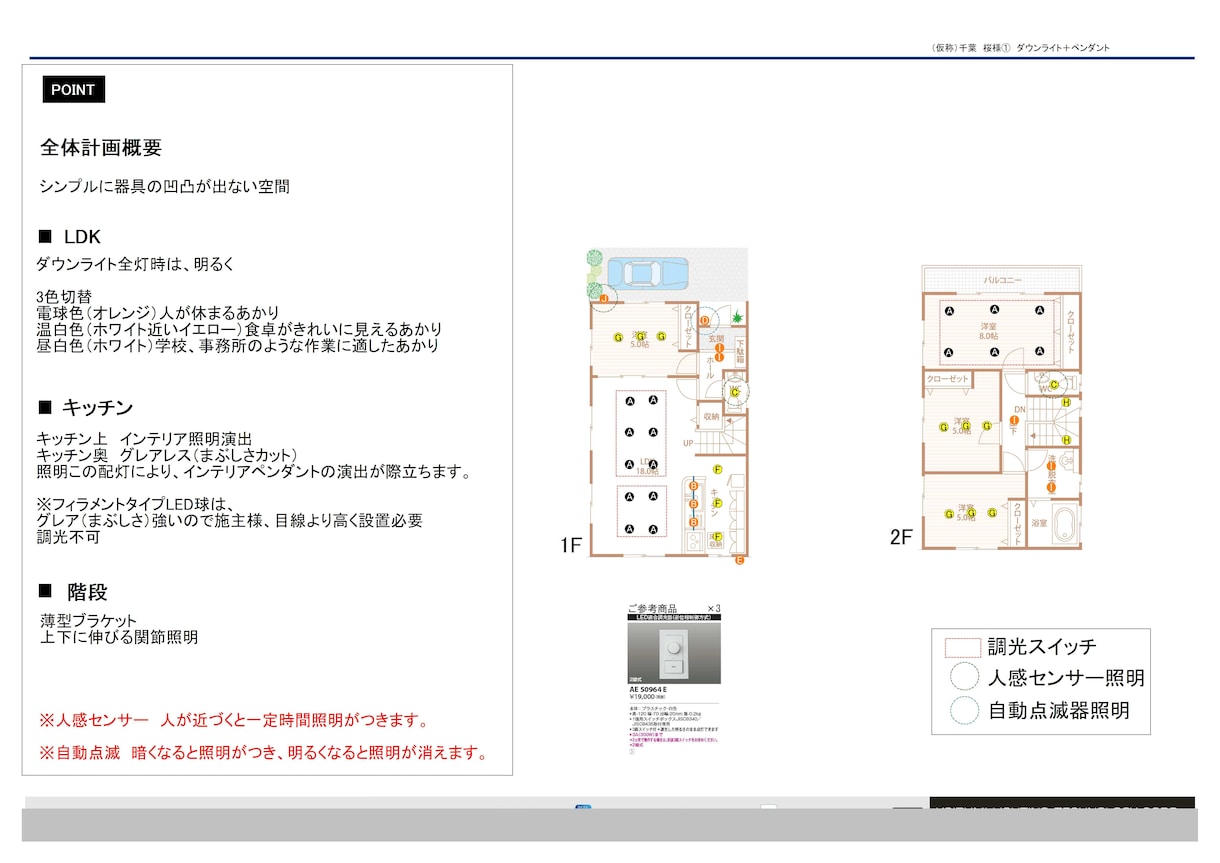Click the 全体計画概要 heading
The image size is (1220, 863).
point(101,147)
